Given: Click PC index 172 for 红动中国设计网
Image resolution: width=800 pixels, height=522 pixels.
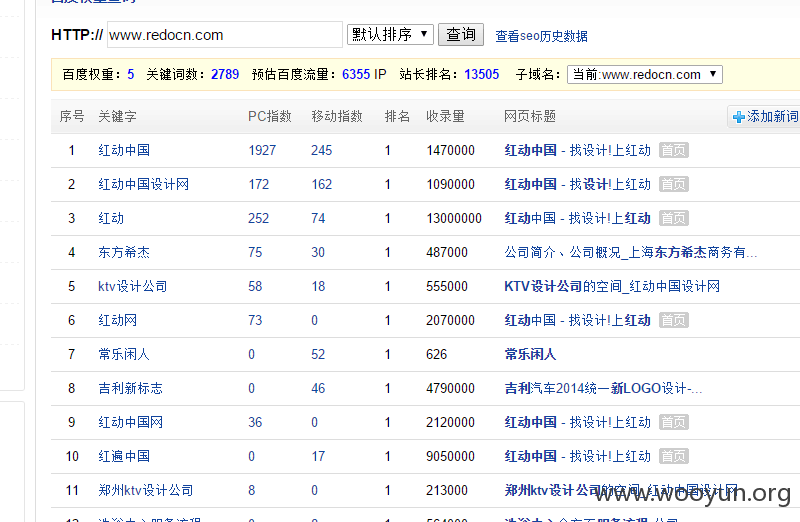Looking at the screenshot, I should [259, 184].
